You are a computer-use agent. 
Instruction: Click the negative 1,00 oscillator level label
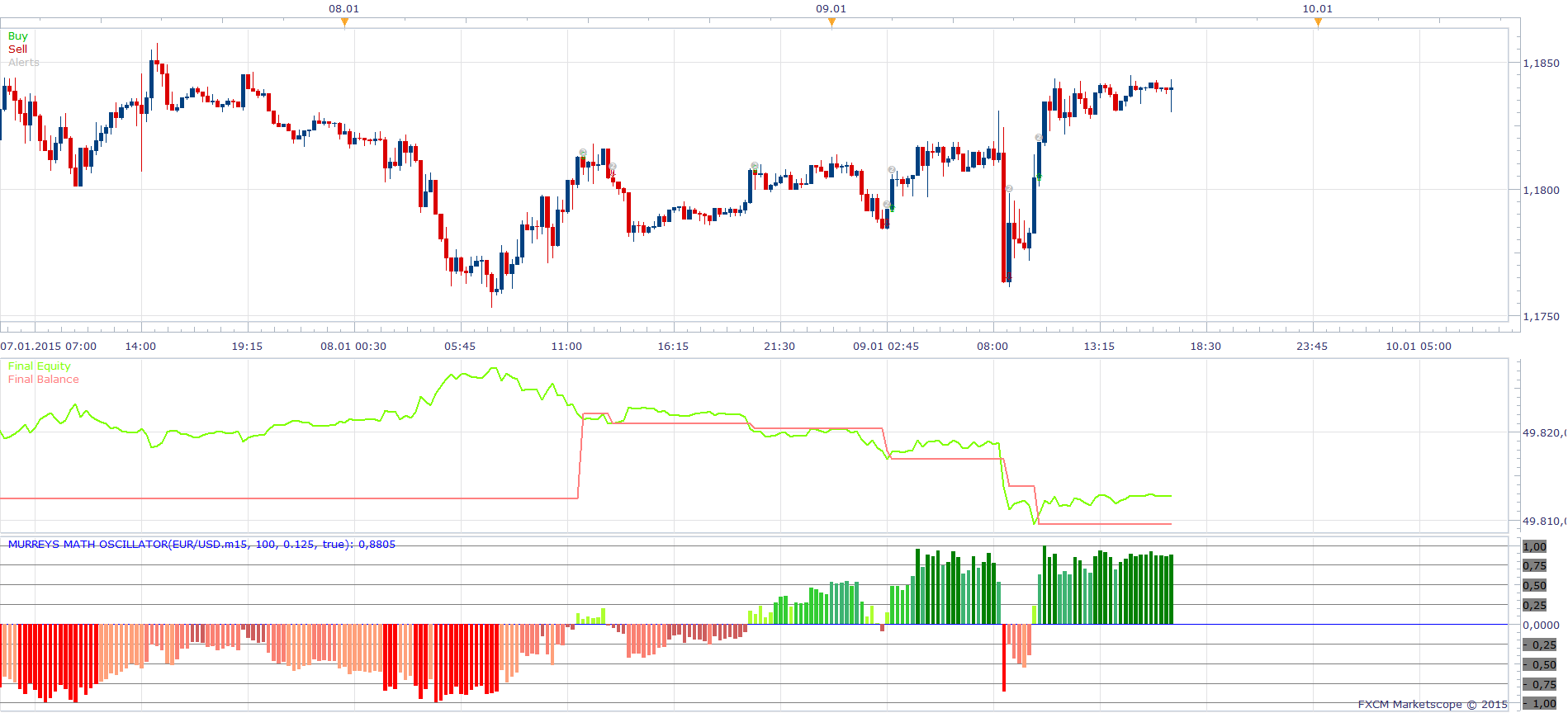coord(1540,704)
